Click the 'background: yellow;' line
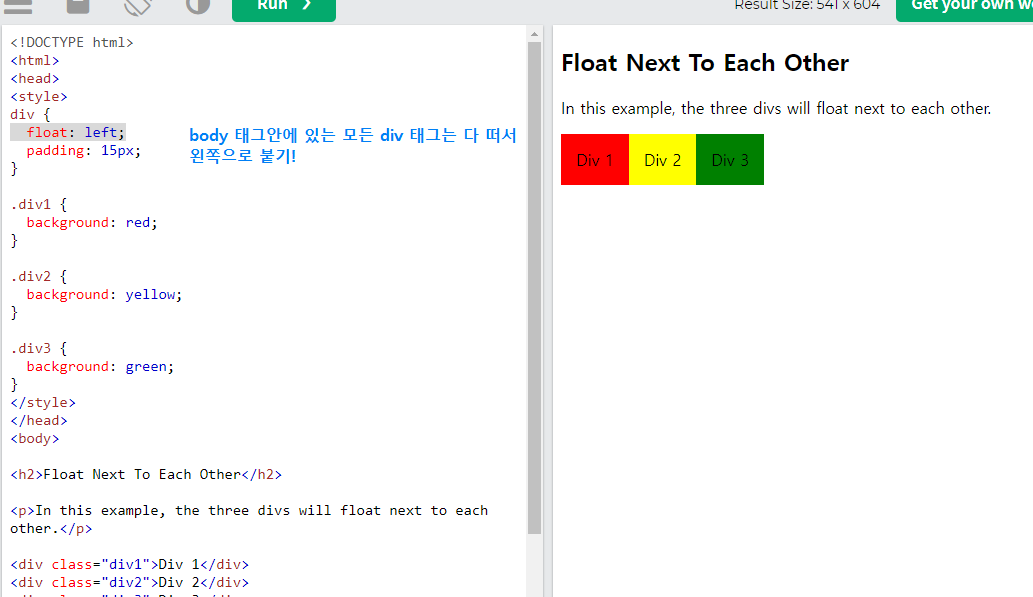The width and height of the screenshot is (1033, 597). tap(104, 295)
